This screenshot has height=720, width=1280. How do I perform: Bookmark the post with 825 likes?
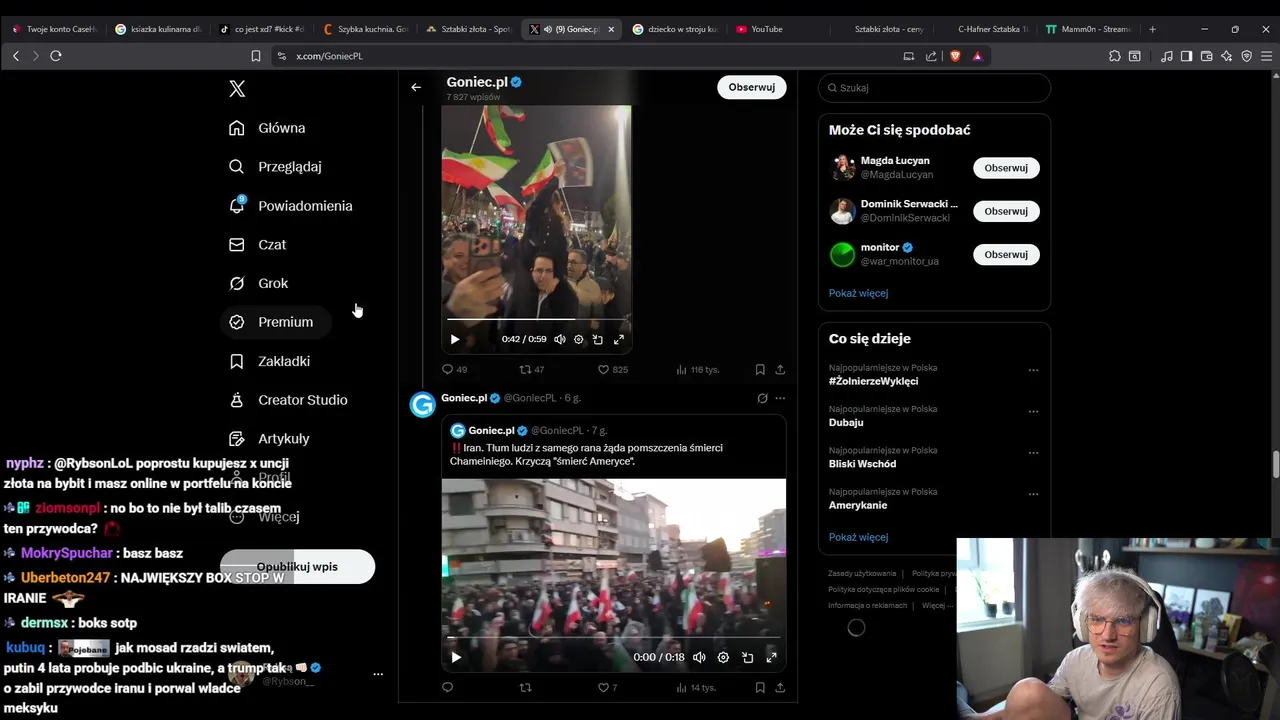760,370
